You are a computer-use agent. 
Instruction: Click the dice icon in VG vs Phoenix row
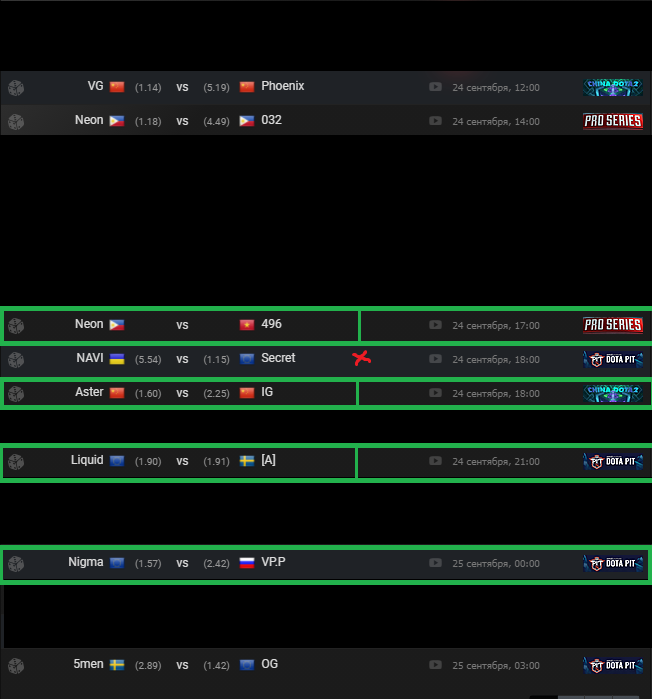tap(16, 88)
